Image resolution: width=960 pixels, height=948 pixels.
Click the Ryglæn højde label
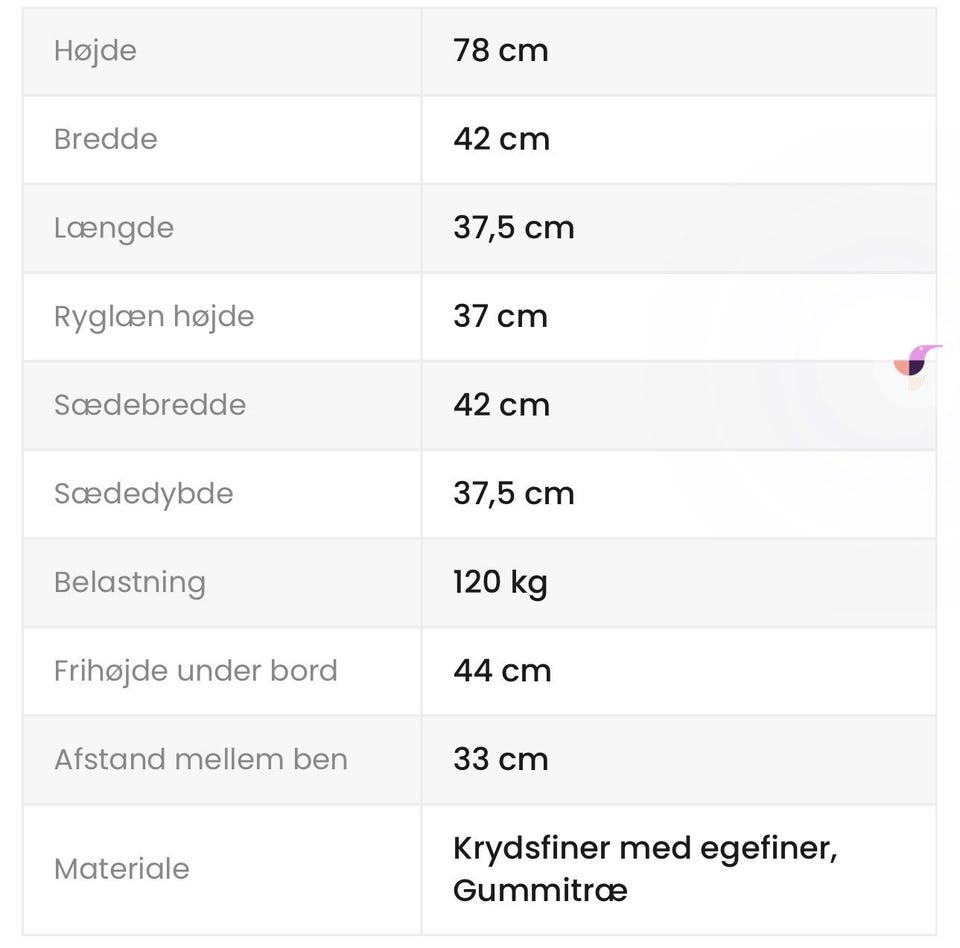154,317
